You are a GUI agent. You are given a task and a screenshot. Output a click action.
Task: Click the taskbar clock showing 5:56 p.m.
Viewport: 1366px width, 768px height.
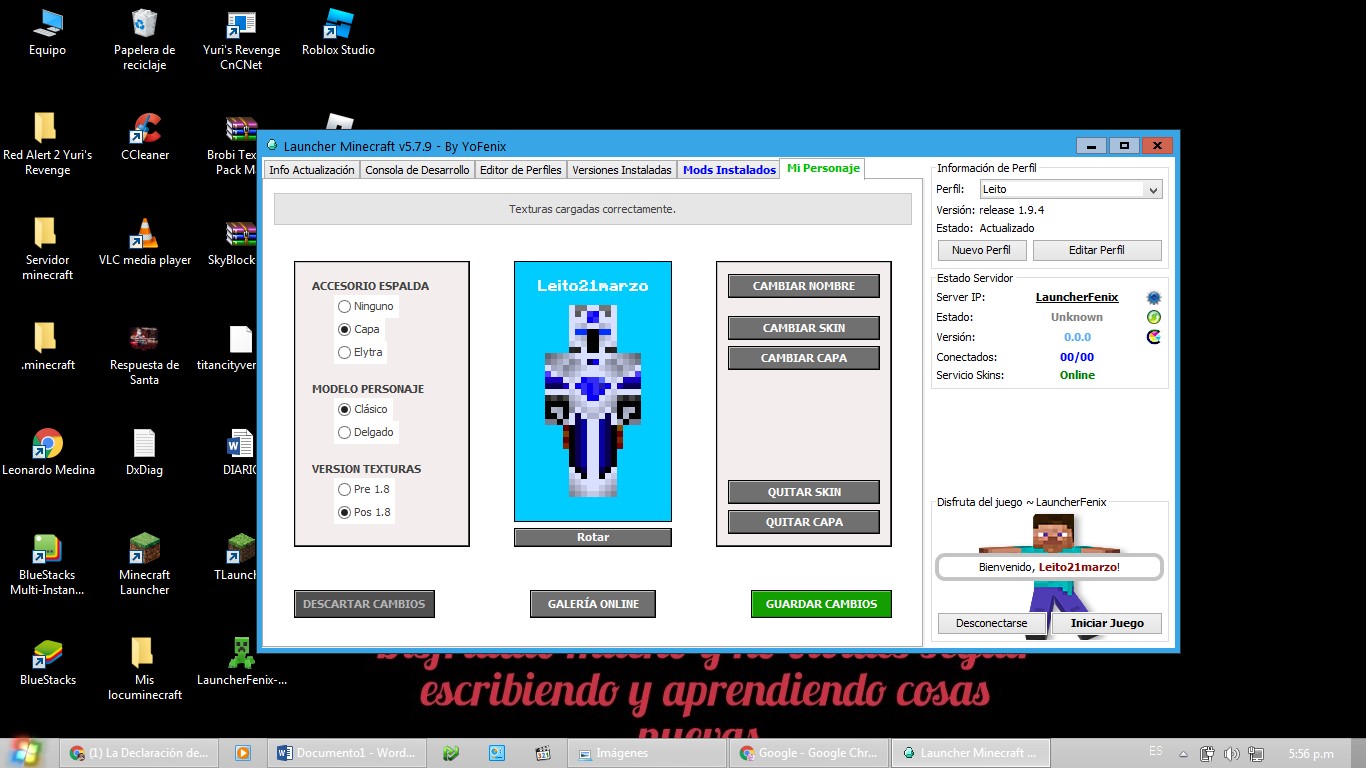pyautogui.click(x=1313, y=753)
